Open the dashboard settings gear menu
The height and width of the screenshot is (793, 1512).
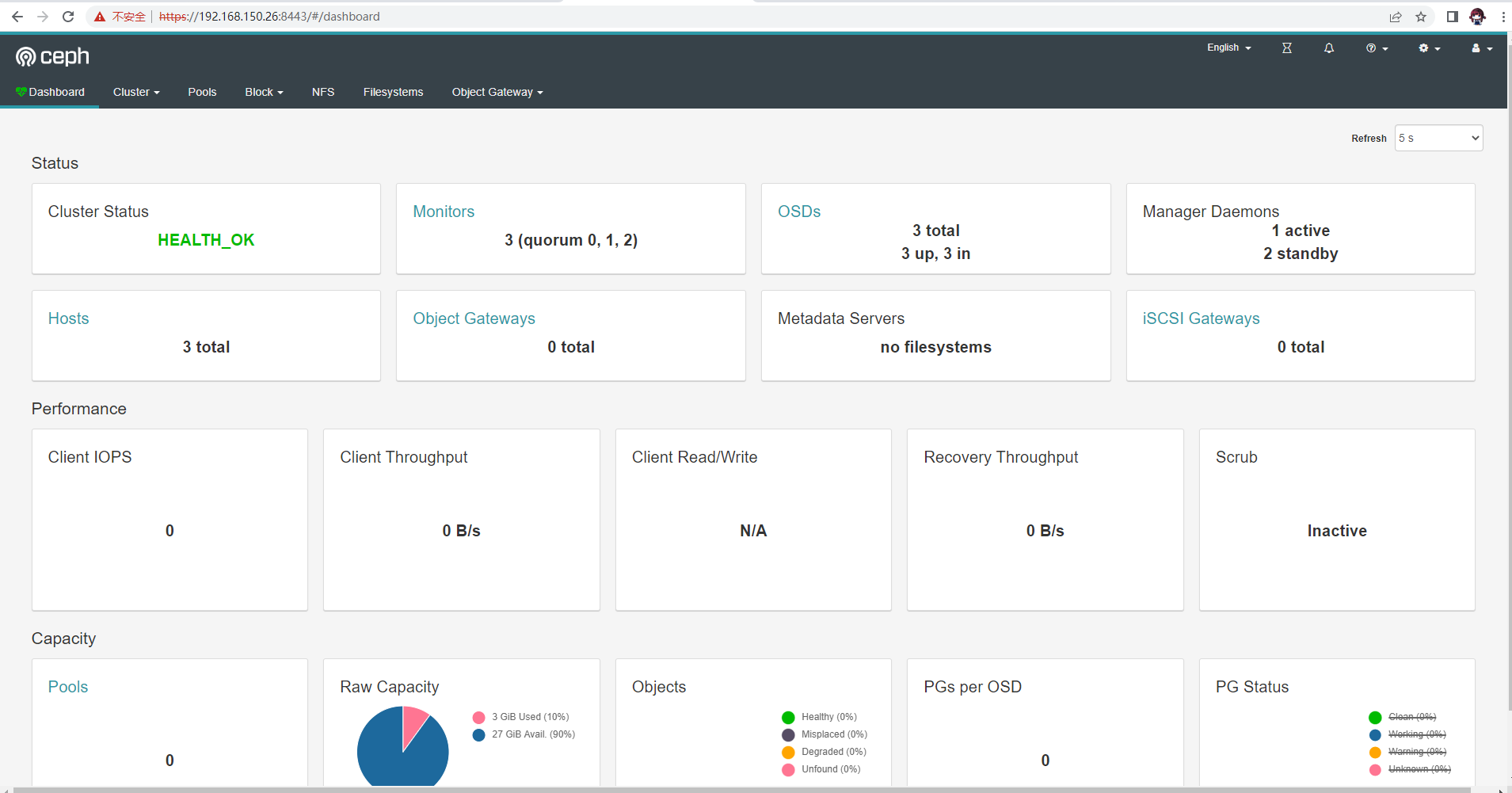click(1429, 48)
